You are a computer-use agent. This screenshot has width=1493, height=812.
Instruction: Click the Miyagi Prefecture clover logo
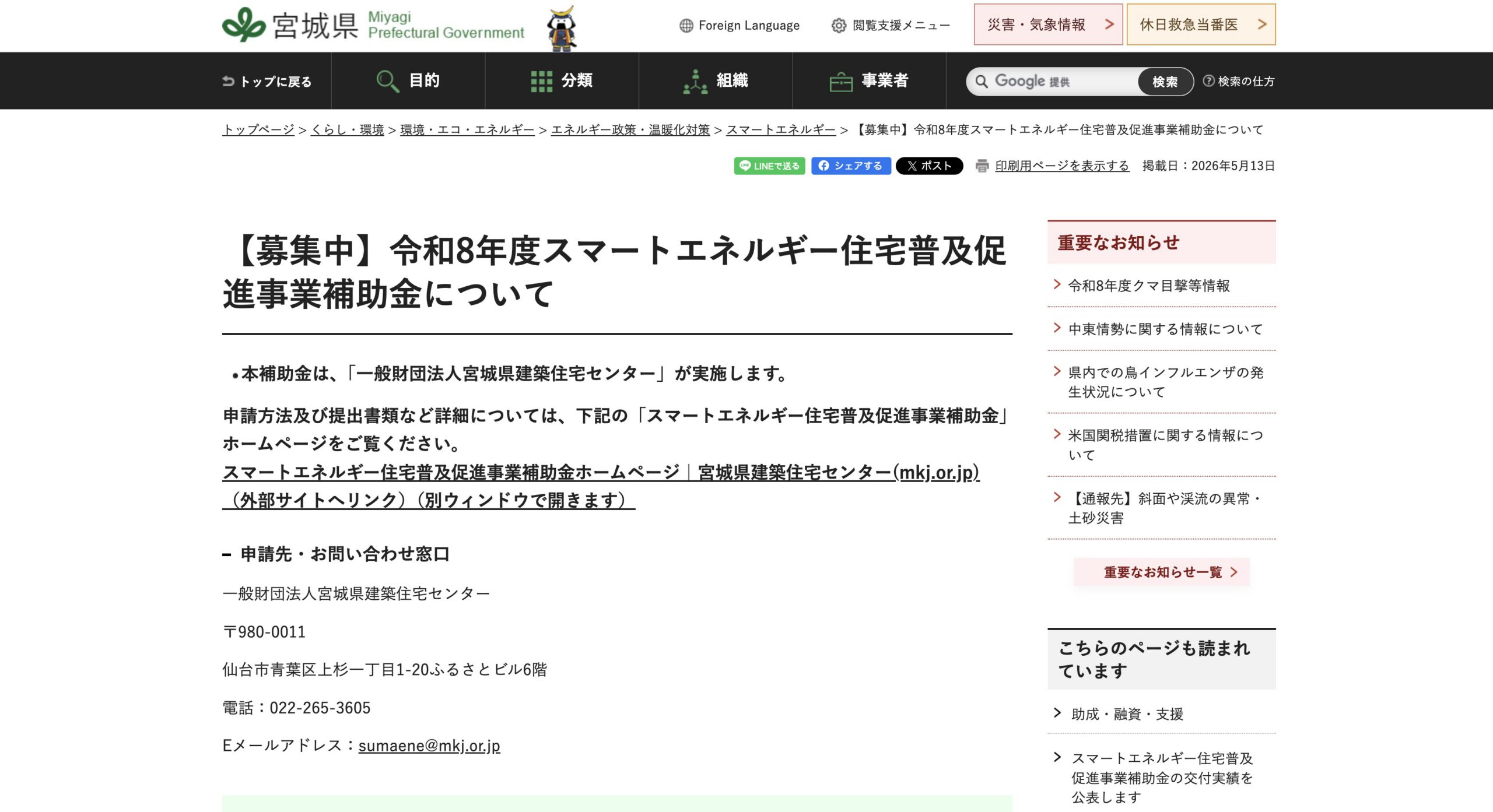pos(244,24)
